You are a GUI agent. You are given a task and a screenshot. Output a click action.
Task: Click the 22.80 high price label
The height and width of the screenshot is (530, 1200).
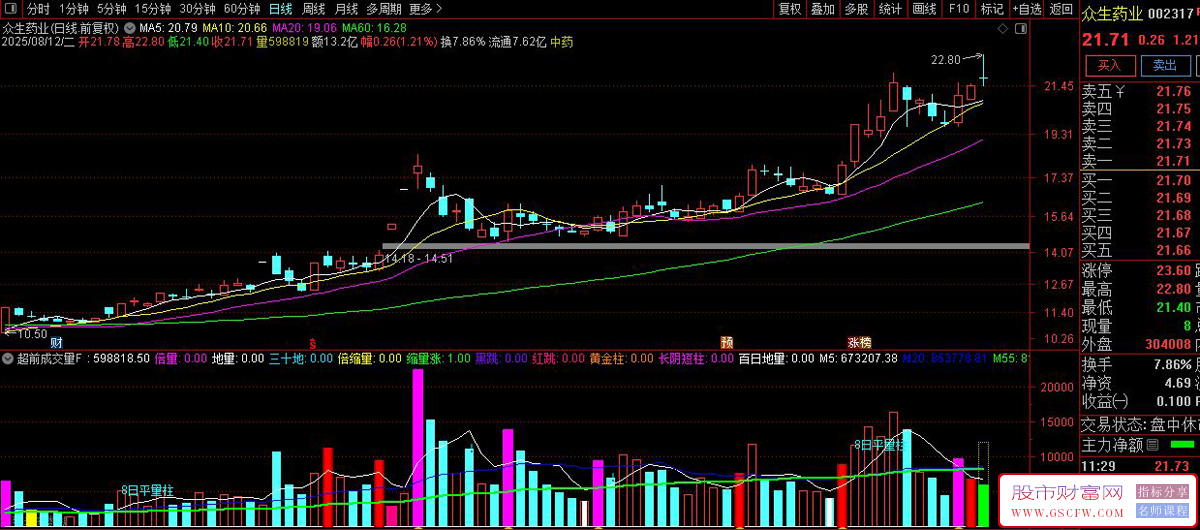coord(945,60)
